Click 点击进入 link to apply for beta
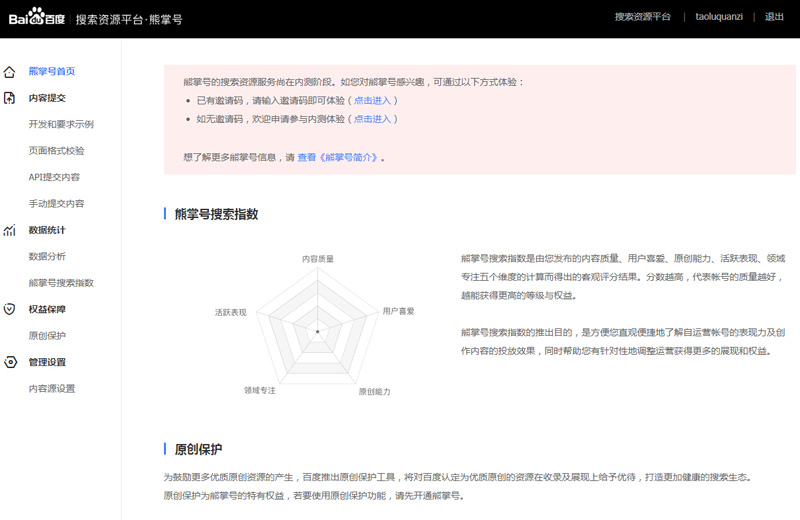Image resolution: width=800 pixels, height=520 pixels. [x=373, y=119]
